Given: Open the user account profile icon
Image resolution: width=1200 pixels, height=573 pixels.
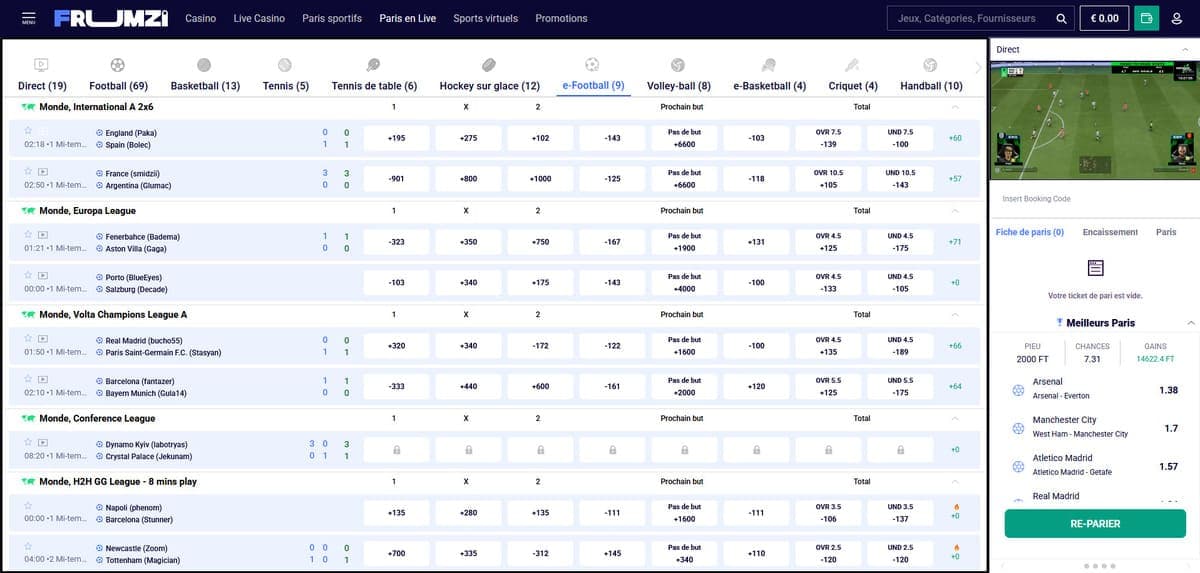Looking at the screenshot, I should pos(1177,18).
